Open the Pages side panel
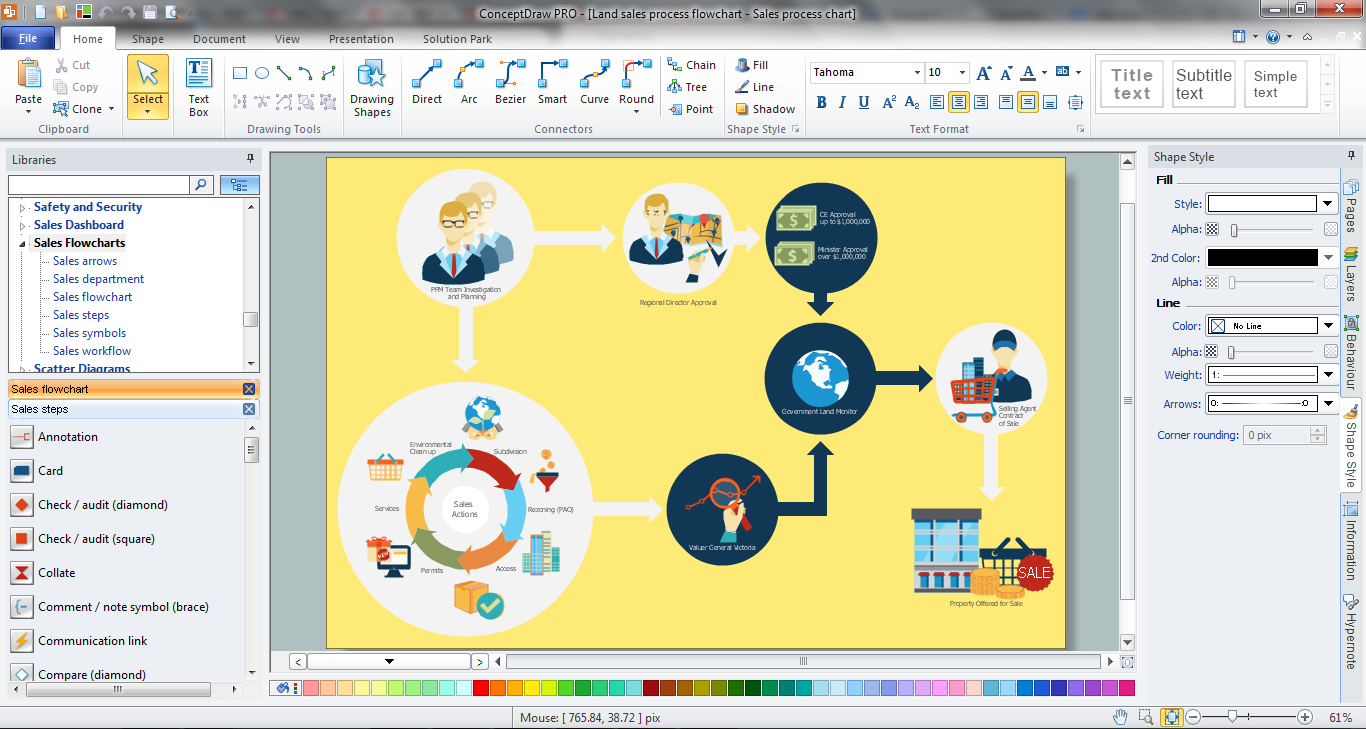 pyautogui.click(x=1351, y=205)
